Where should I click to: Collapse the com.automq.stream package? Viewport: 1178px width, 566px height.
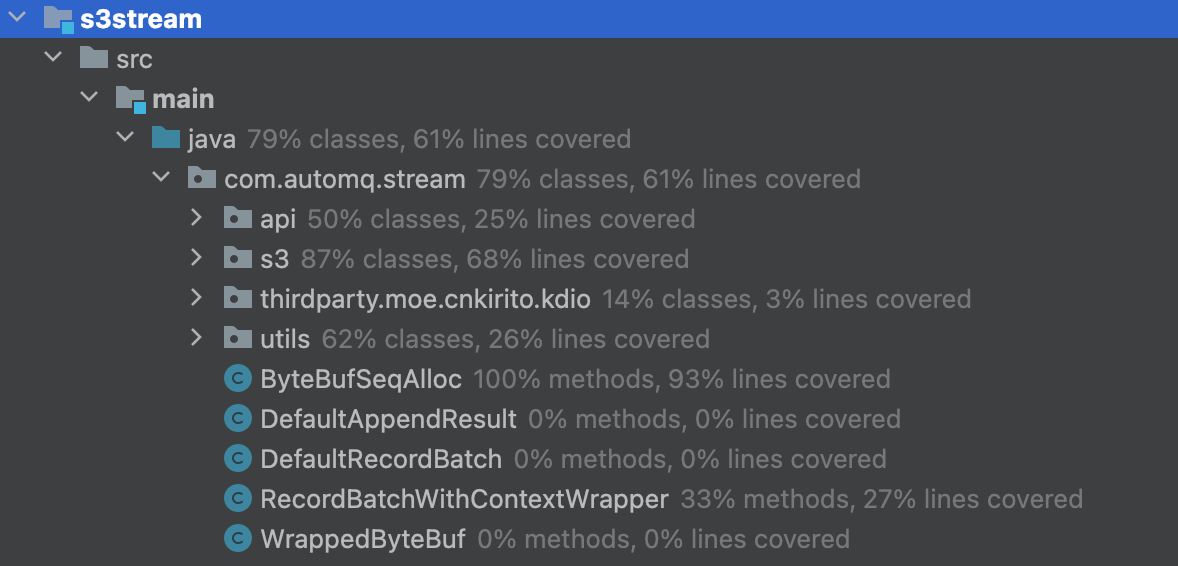[x=161, y=178]
